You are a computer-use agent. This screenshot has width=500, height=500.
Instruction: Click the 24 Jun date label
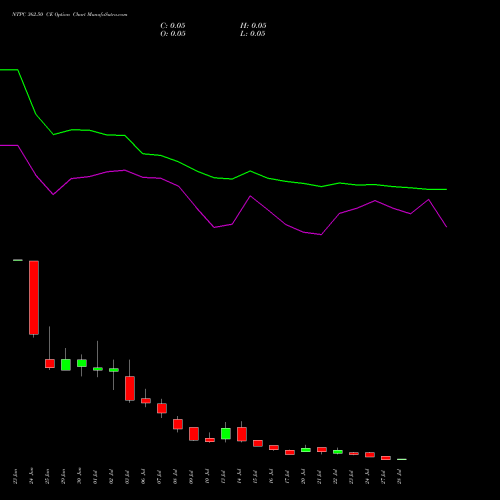click(x=31, y=476)
